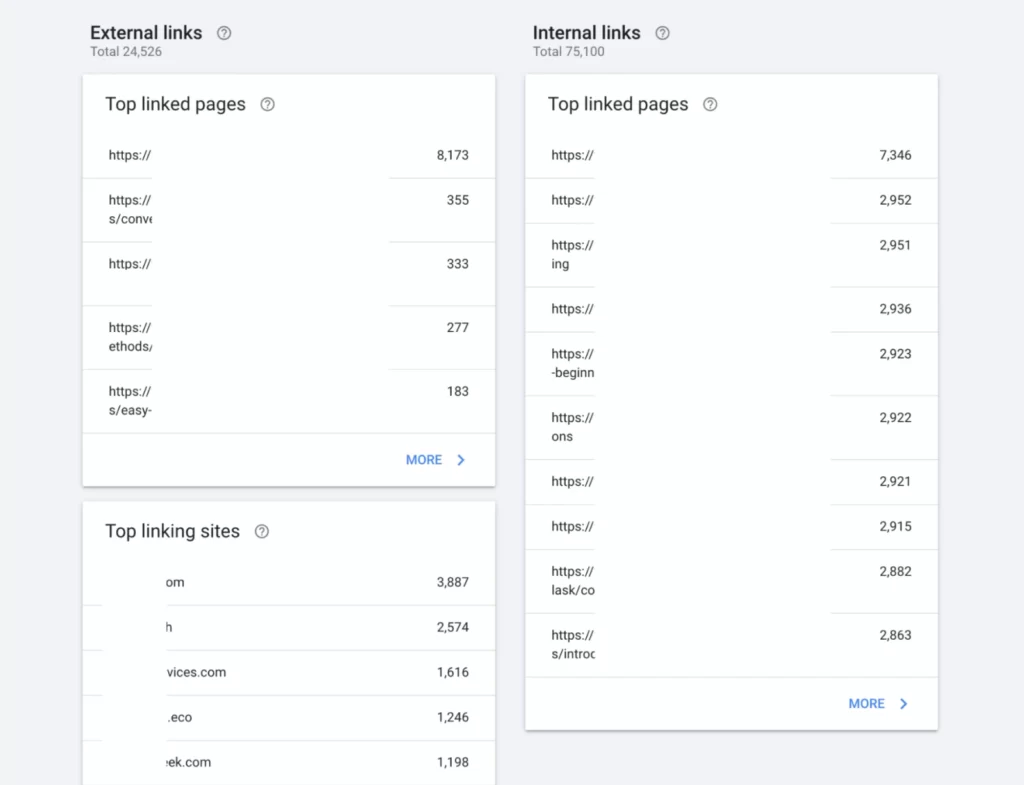Viewport: 1024px width, 785px height.
Task: Open linking site with 3,887 links
Action: (x=288, y=583)
